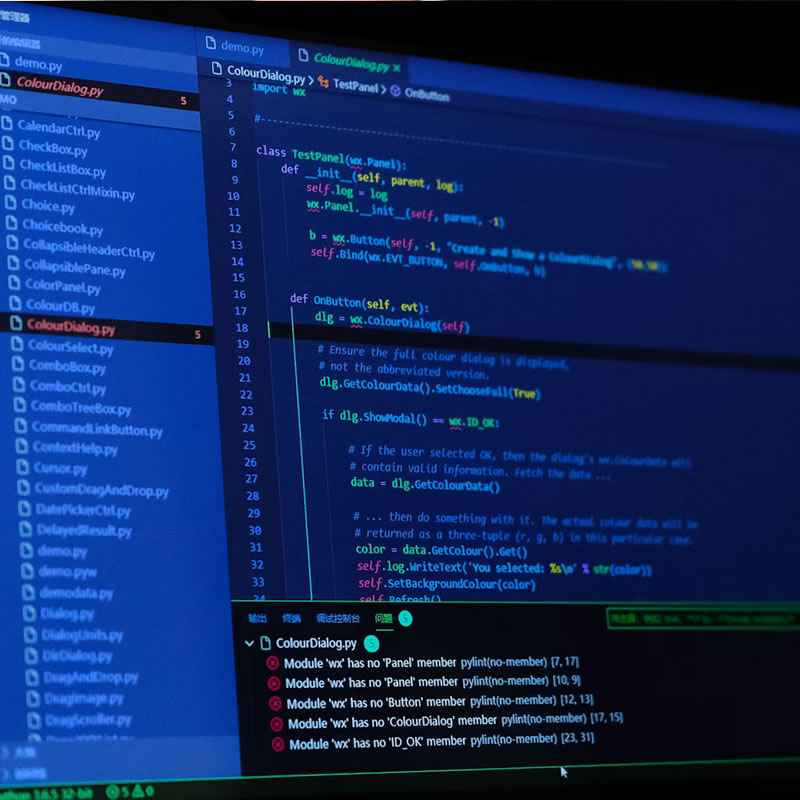800x800 pixels.
Task: Open the Terminal panel tab
Action: [x=291, y=619]
